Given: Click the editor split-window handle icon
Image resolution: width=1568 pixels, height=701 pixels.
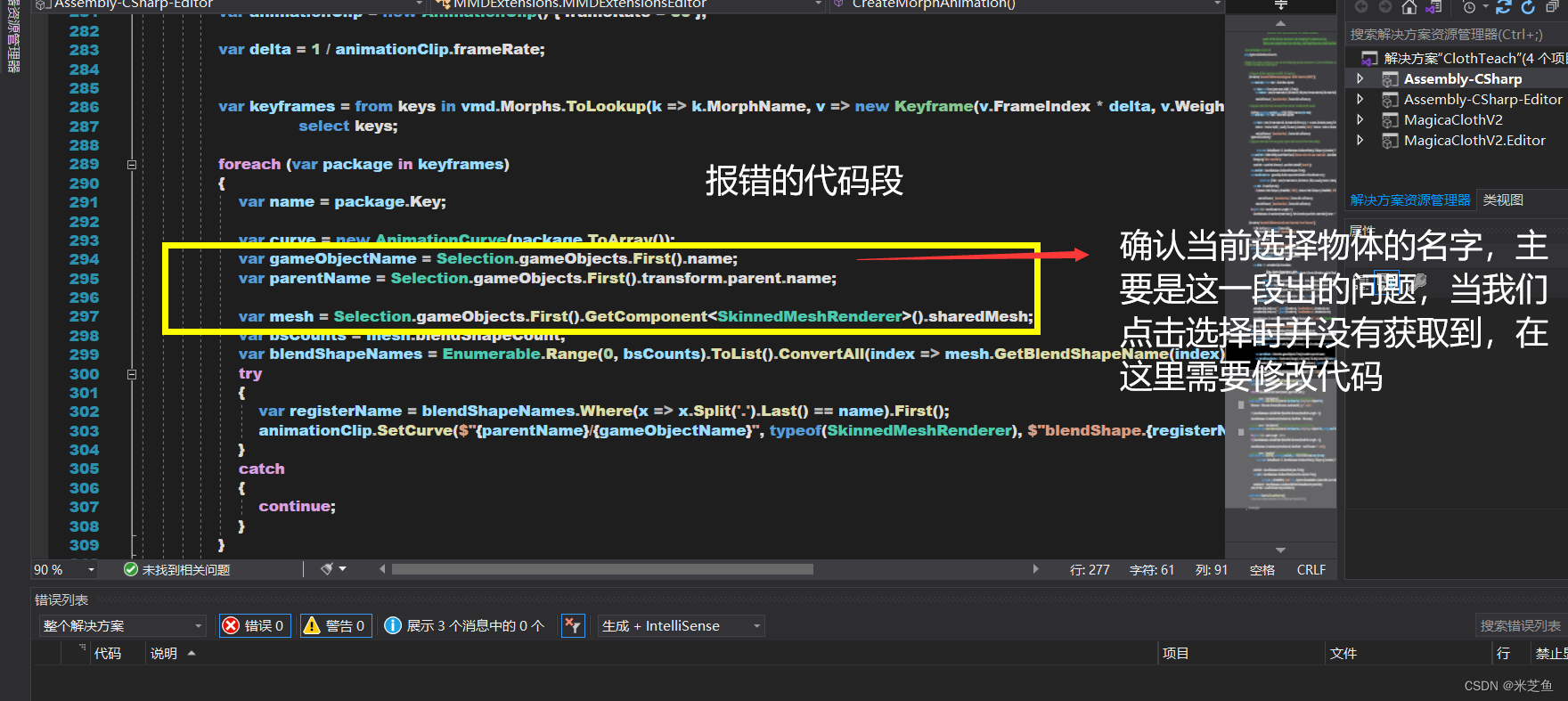Looking at the screenshot, I should click(x=1280, y=5).
